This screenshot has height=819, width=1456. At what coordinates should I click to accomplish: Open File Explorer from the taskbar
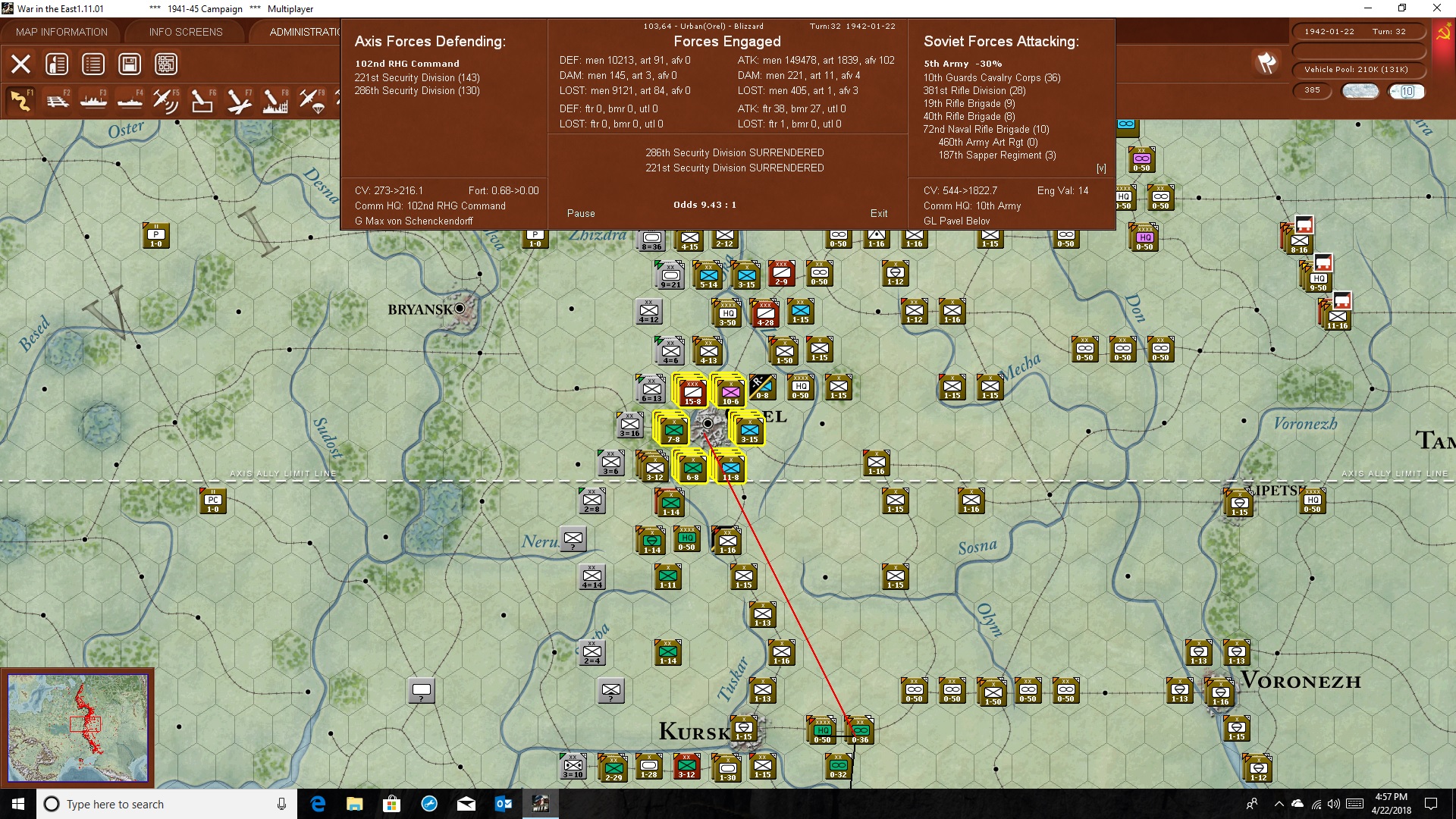point(355,804)
